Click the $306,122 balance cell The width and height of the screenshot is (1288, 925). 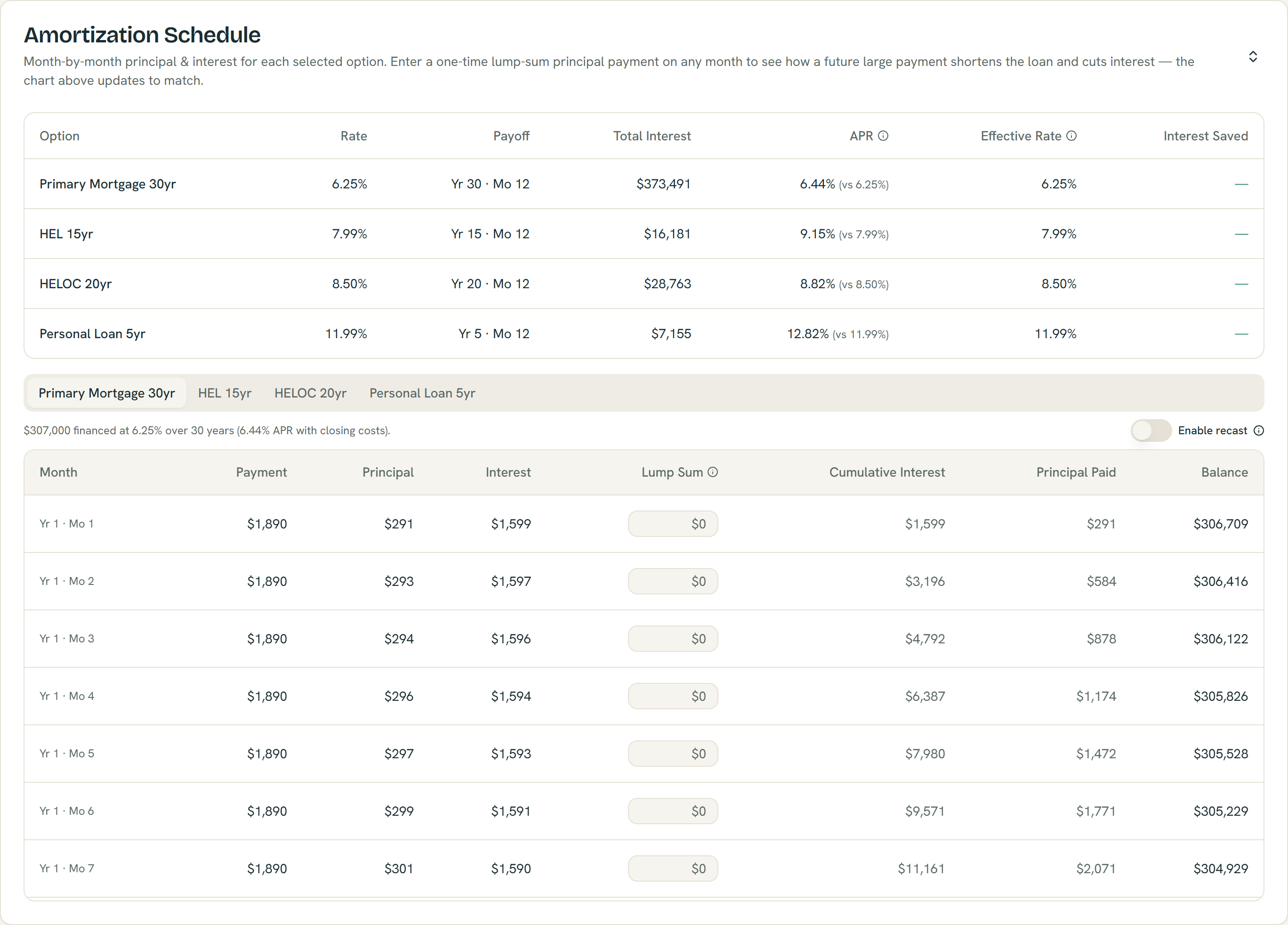(x=1220, y=639)
